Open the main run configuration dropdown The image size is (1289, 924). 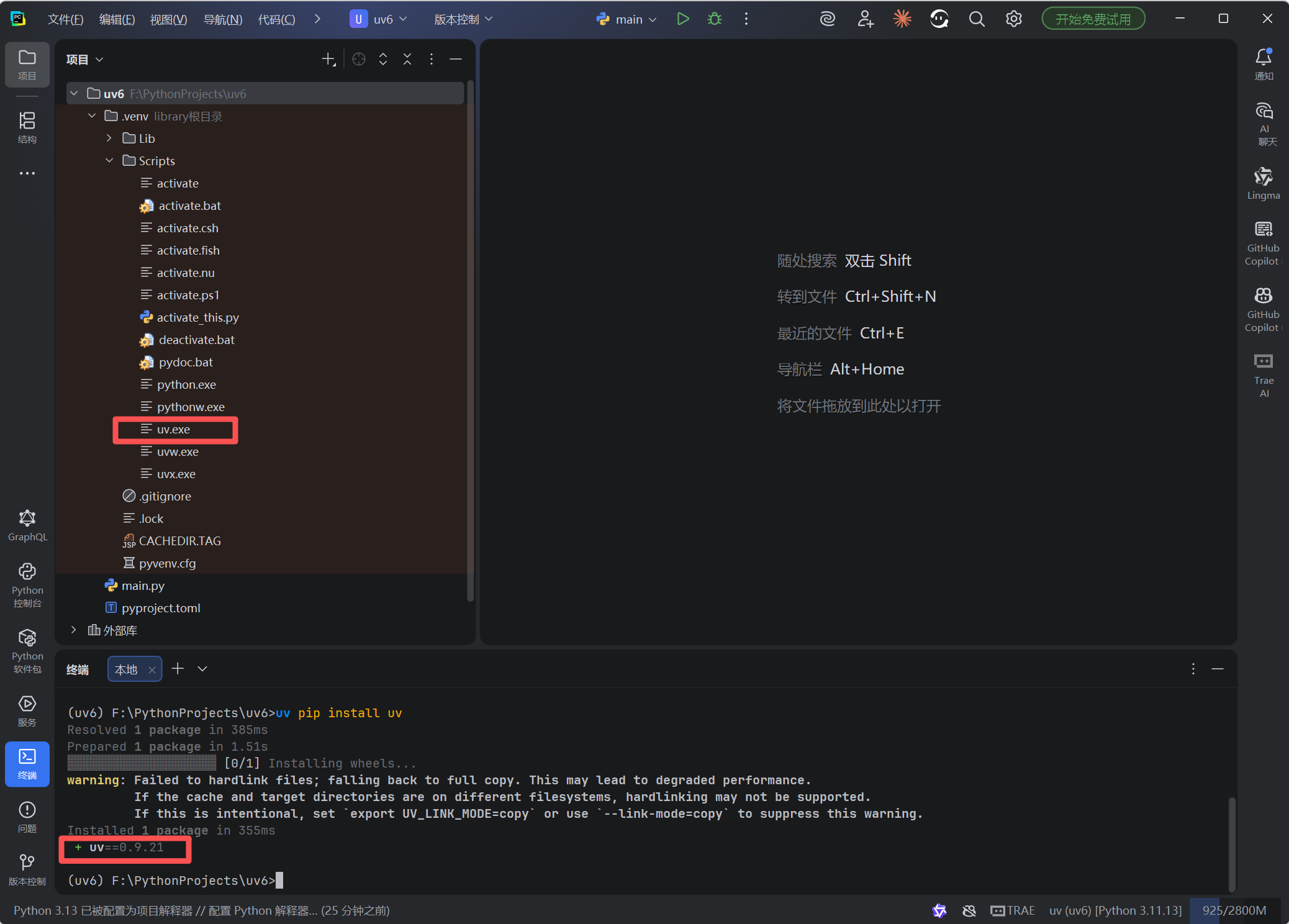click(x=627, y=19)
